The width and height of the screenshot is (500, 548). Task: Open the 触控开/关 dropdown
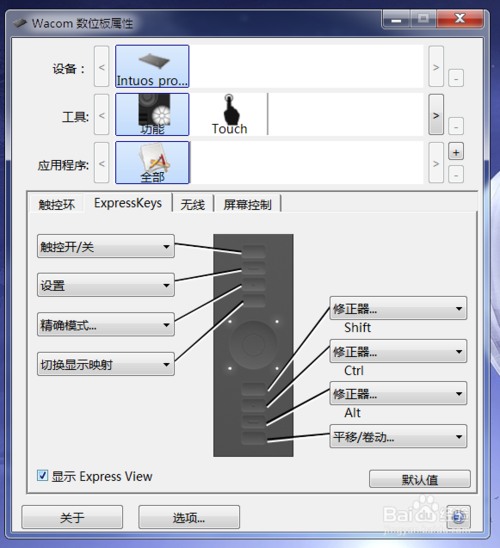point(106,246)
